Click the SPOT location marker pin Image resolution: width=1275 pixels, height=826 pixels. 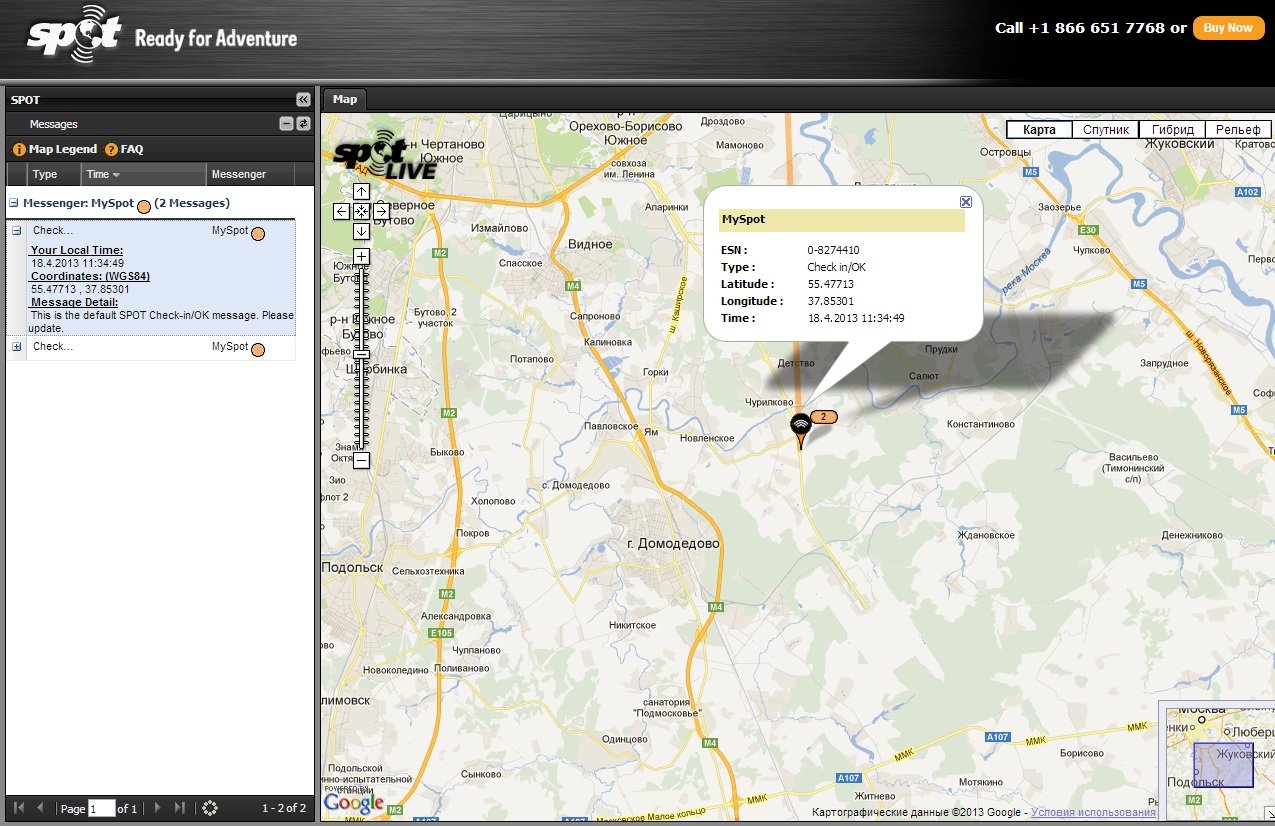click(x=800, y=430)
